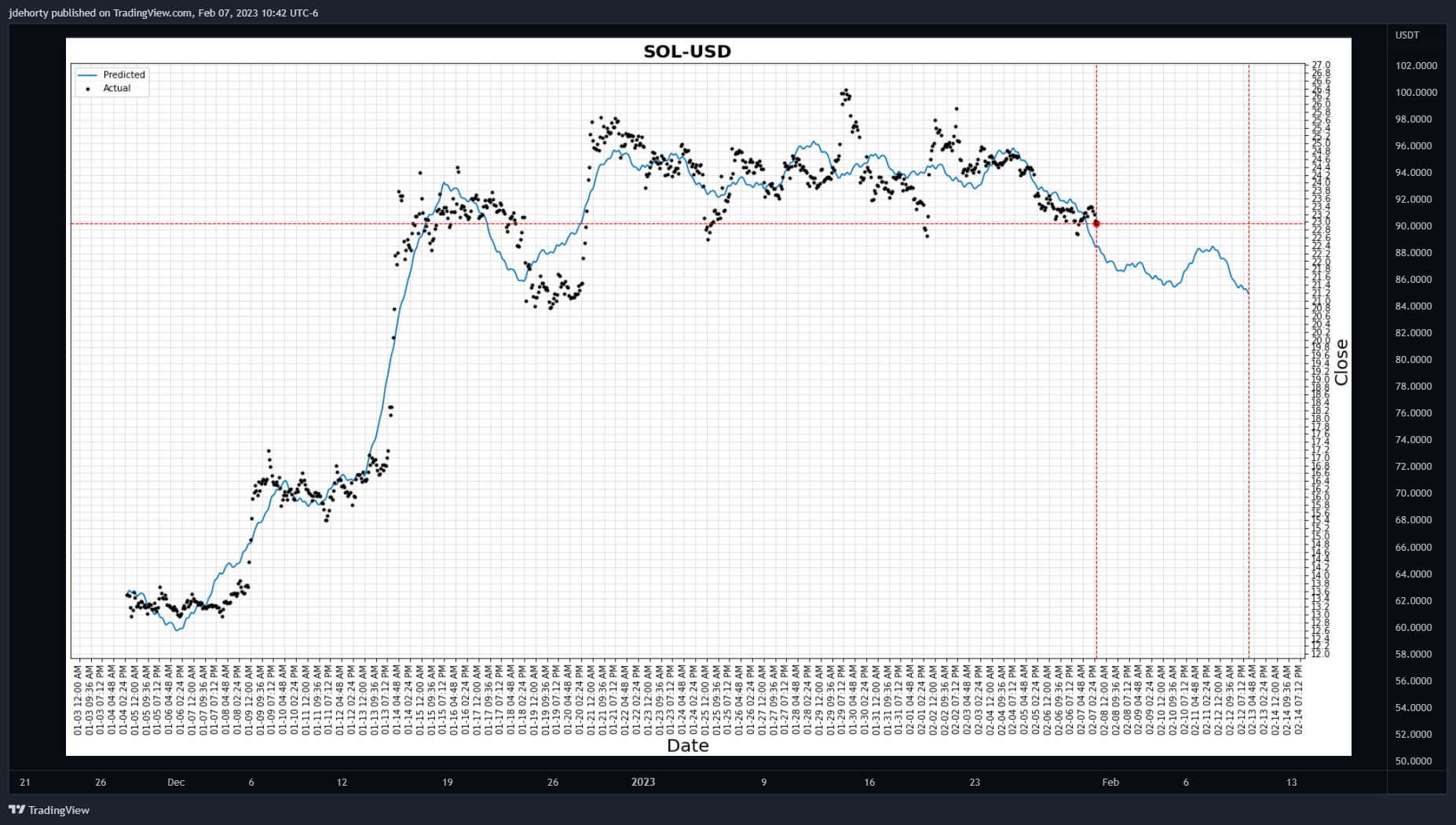Click the 100.0000 price label
Screen dimensions: 1456x825
click(x=1416, y=92)
